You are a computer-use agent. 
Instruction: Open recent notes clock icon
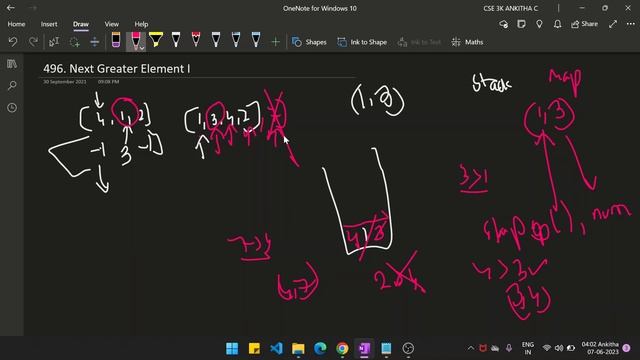click(12, 108)
